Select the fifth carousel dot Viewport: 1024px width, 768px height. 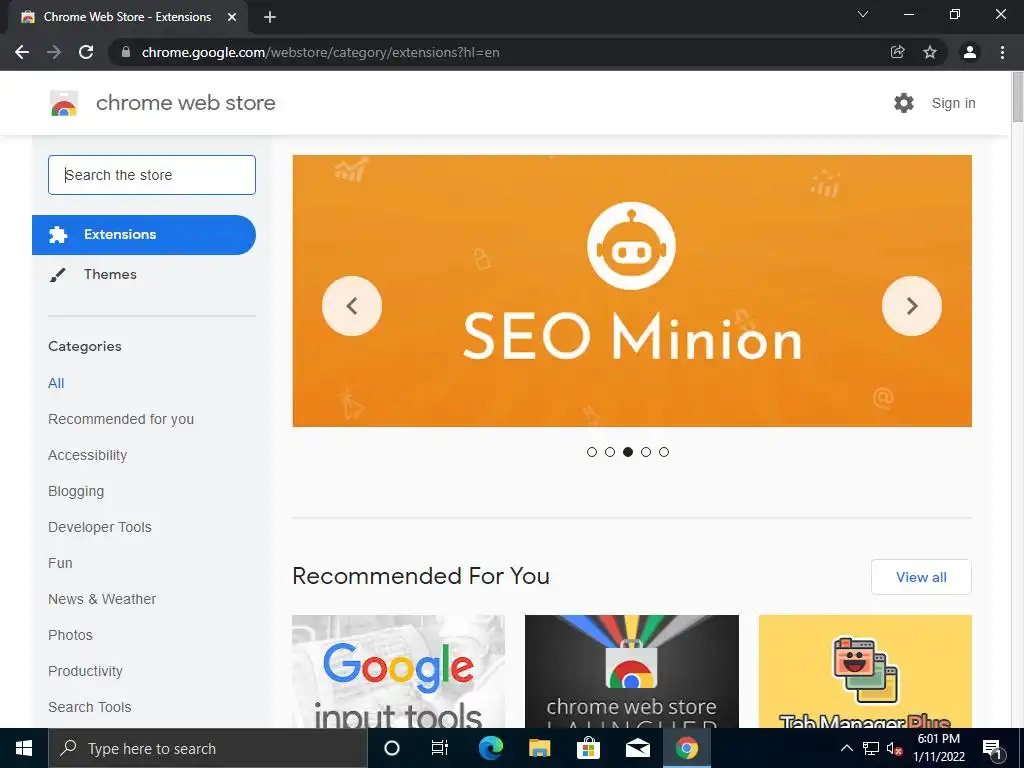pos(664,452)
